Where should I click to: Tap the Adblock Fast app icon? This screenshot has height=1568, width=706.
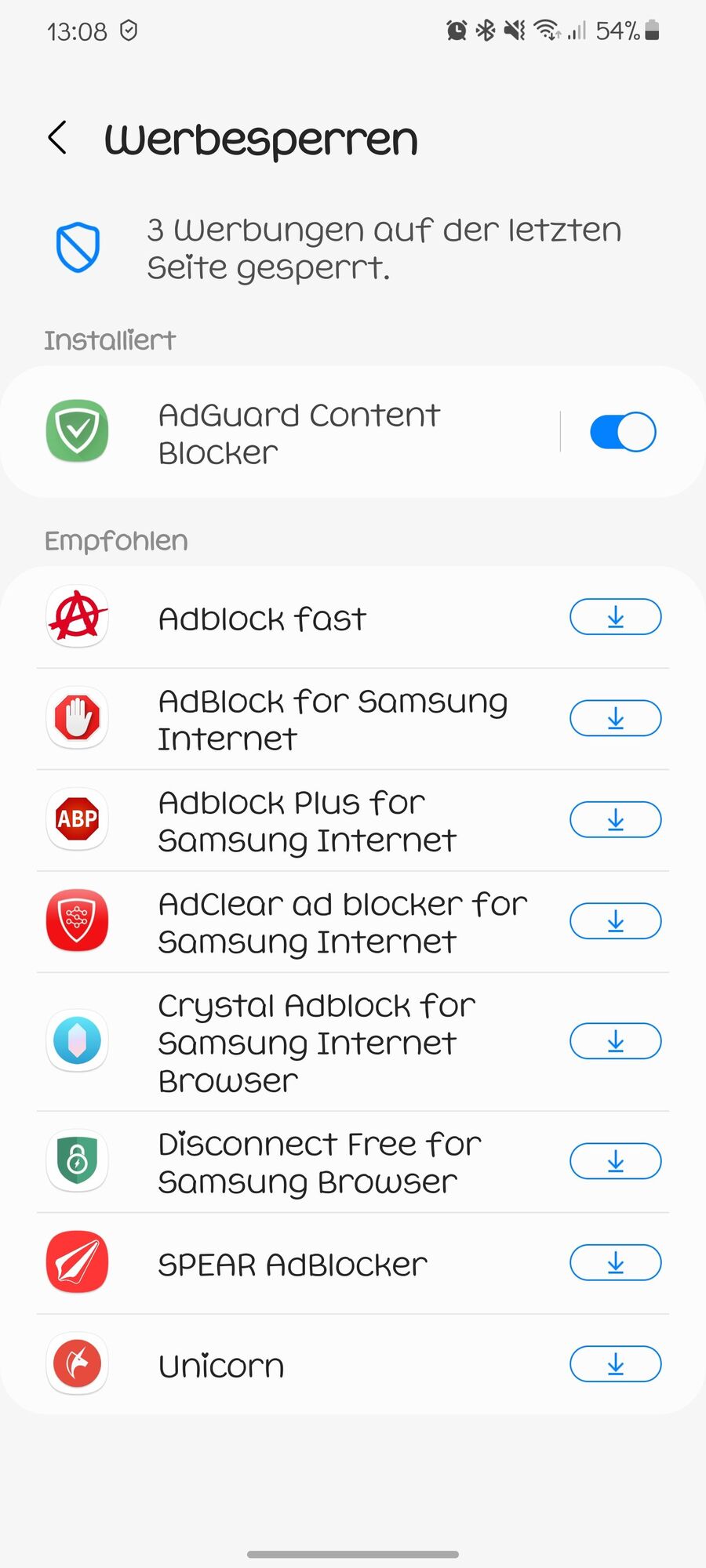coord(77,617)
